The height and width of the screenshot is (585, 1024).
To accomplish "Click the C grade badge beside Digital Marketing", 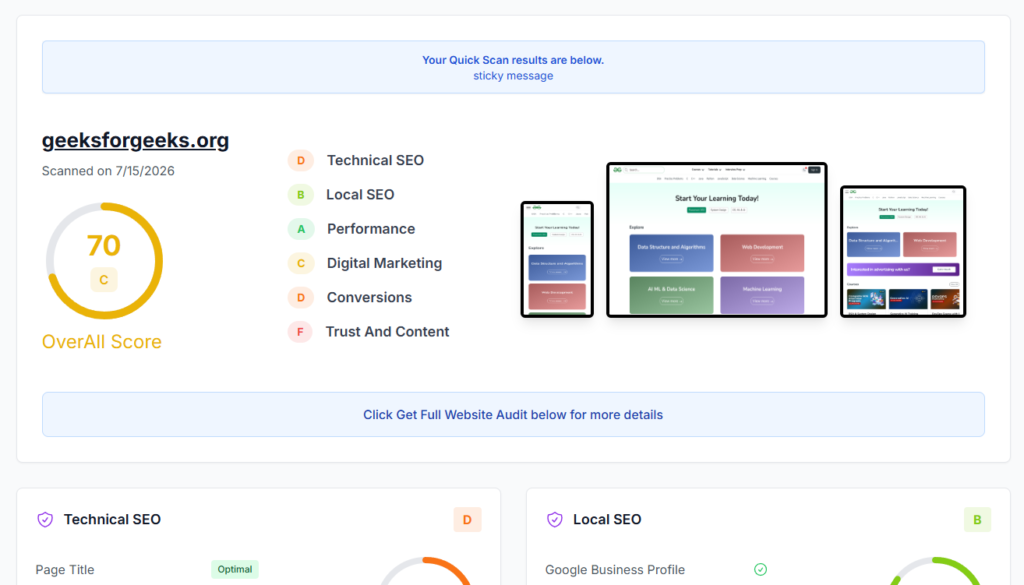I will pos(300,263).
